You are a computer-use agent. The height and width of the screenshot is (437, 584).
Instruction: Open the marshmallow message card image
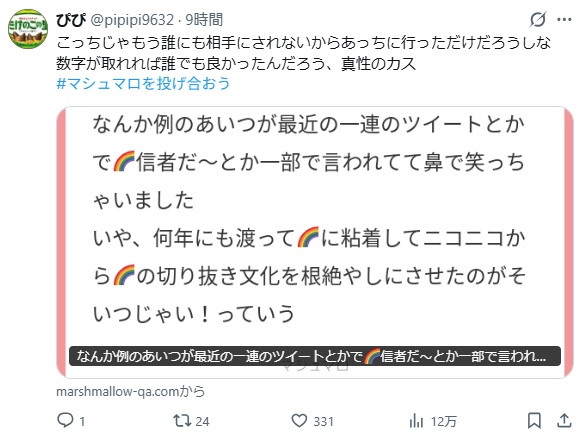point(315,242)
